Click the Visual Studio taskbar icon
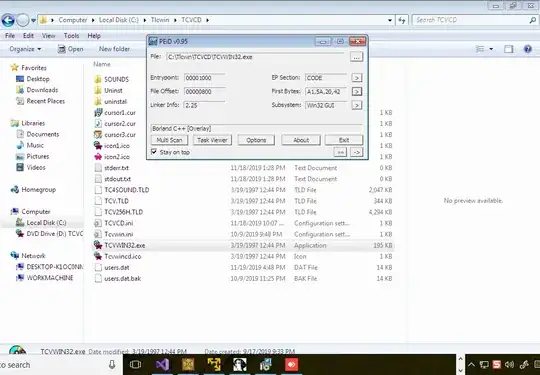This screenshot has height=375, width=540. 162,365
